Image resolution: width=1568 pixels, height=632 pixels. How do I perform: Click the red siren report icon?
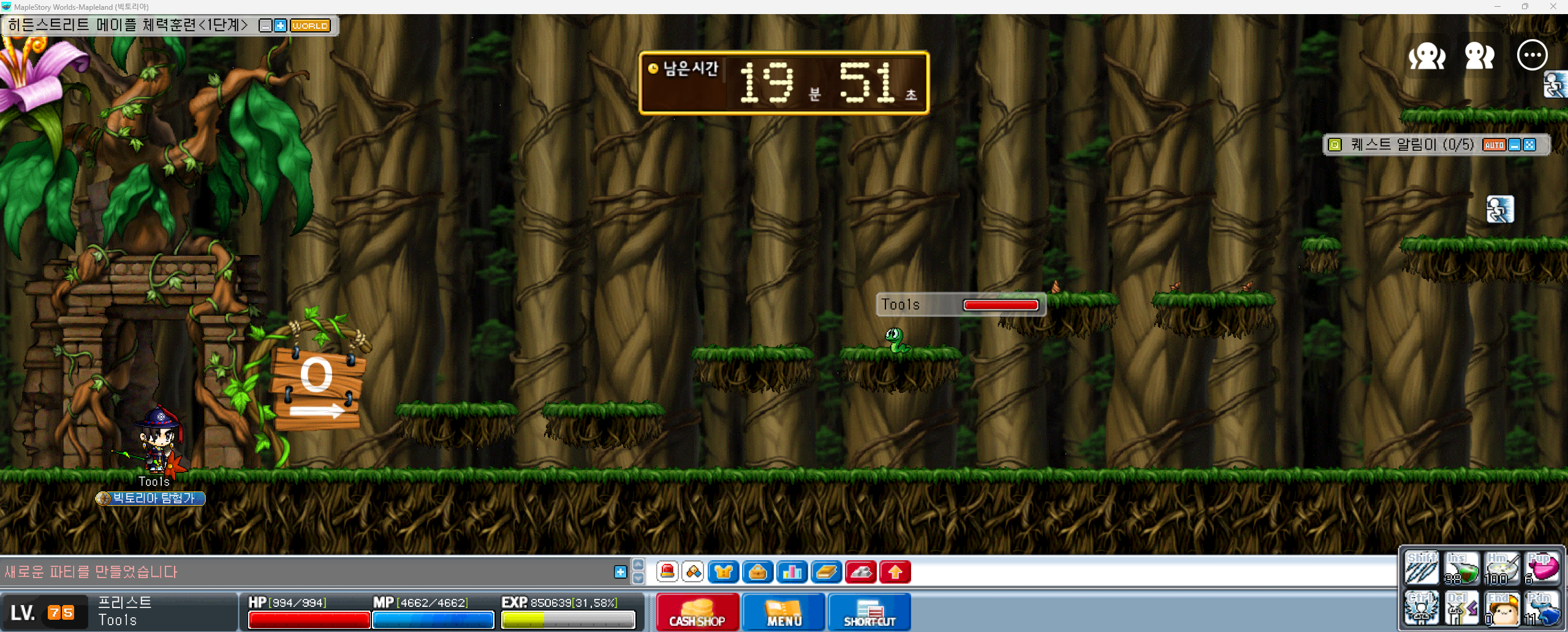click(667, 572)
